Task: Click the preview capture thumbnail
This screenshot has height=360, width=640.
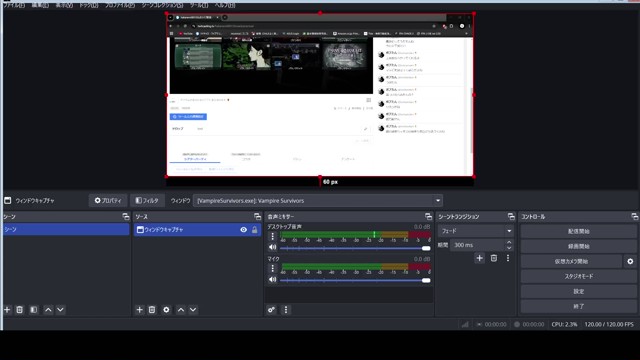Action: [x=320, y=95]
